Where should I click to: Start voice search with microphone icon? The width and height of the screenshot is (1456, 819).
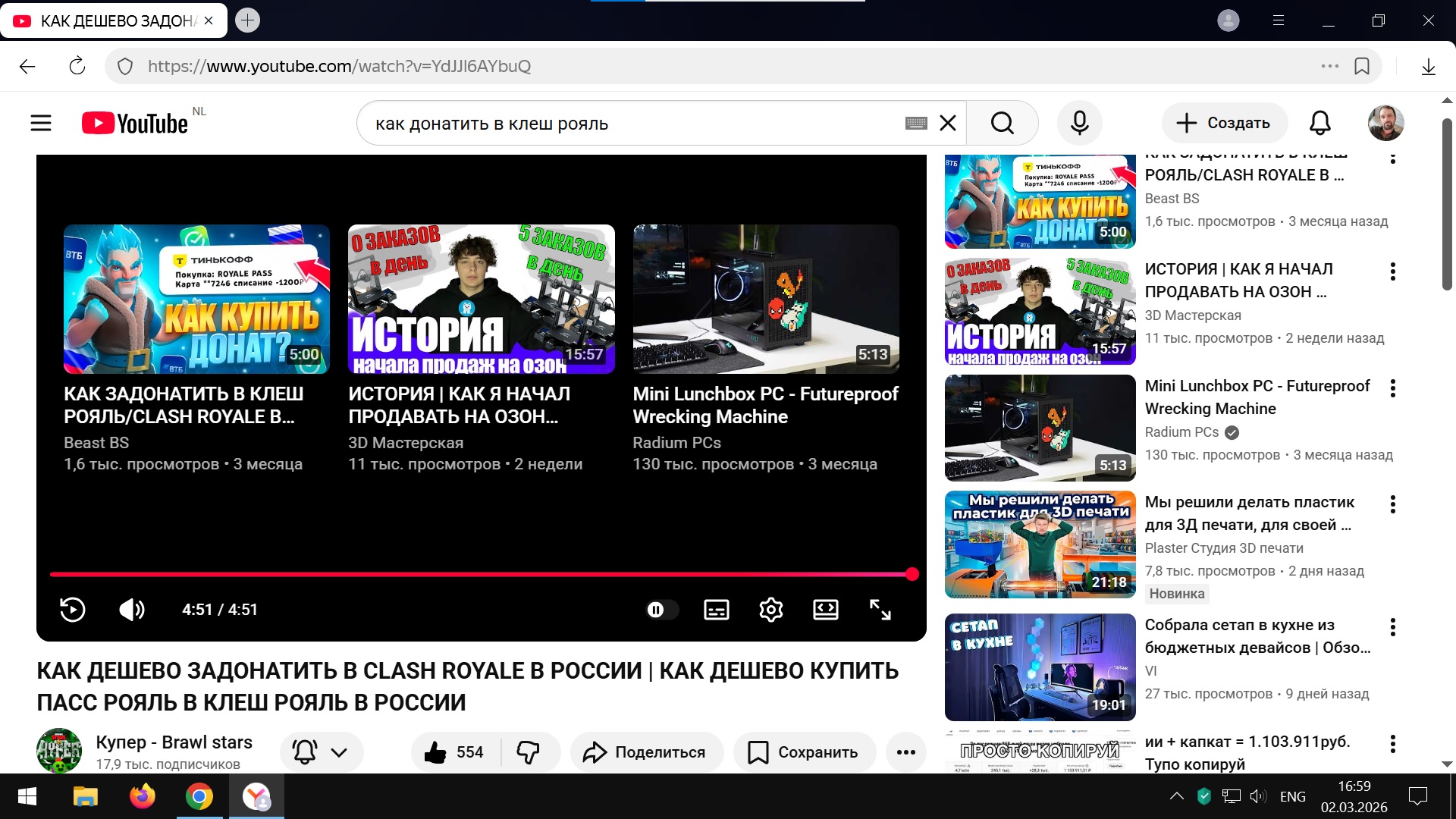pos(1079,123)
